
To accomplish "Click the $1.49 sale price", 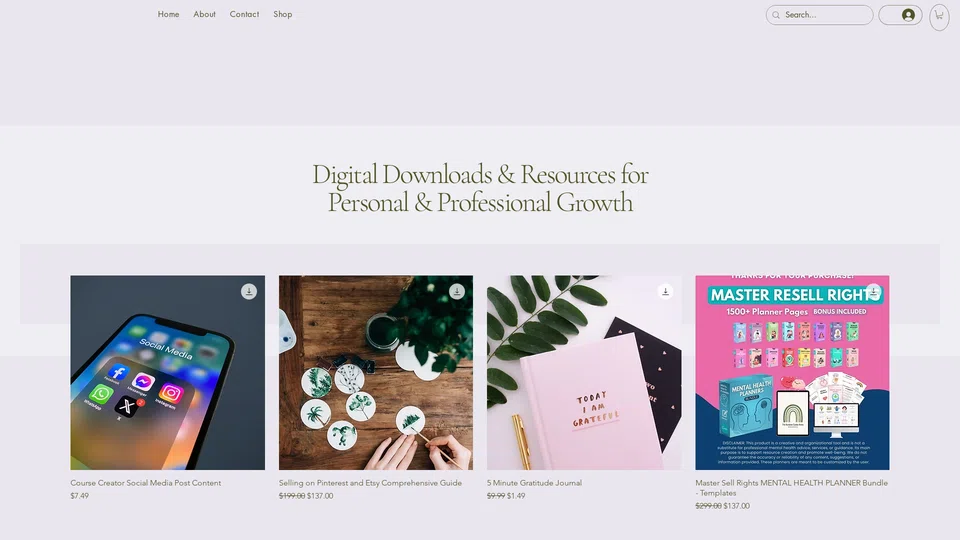I will point(516,496).
